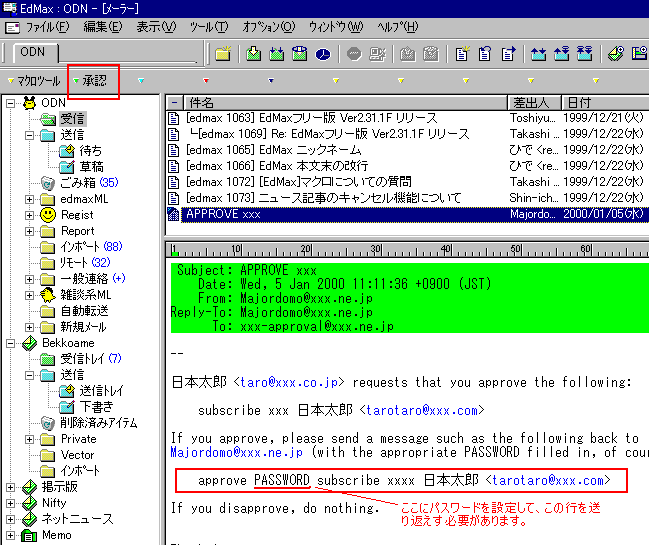The height and width of the screenshot is (545, 649).
Task: Open the ツール(T) menu
Action: [209, 27]
